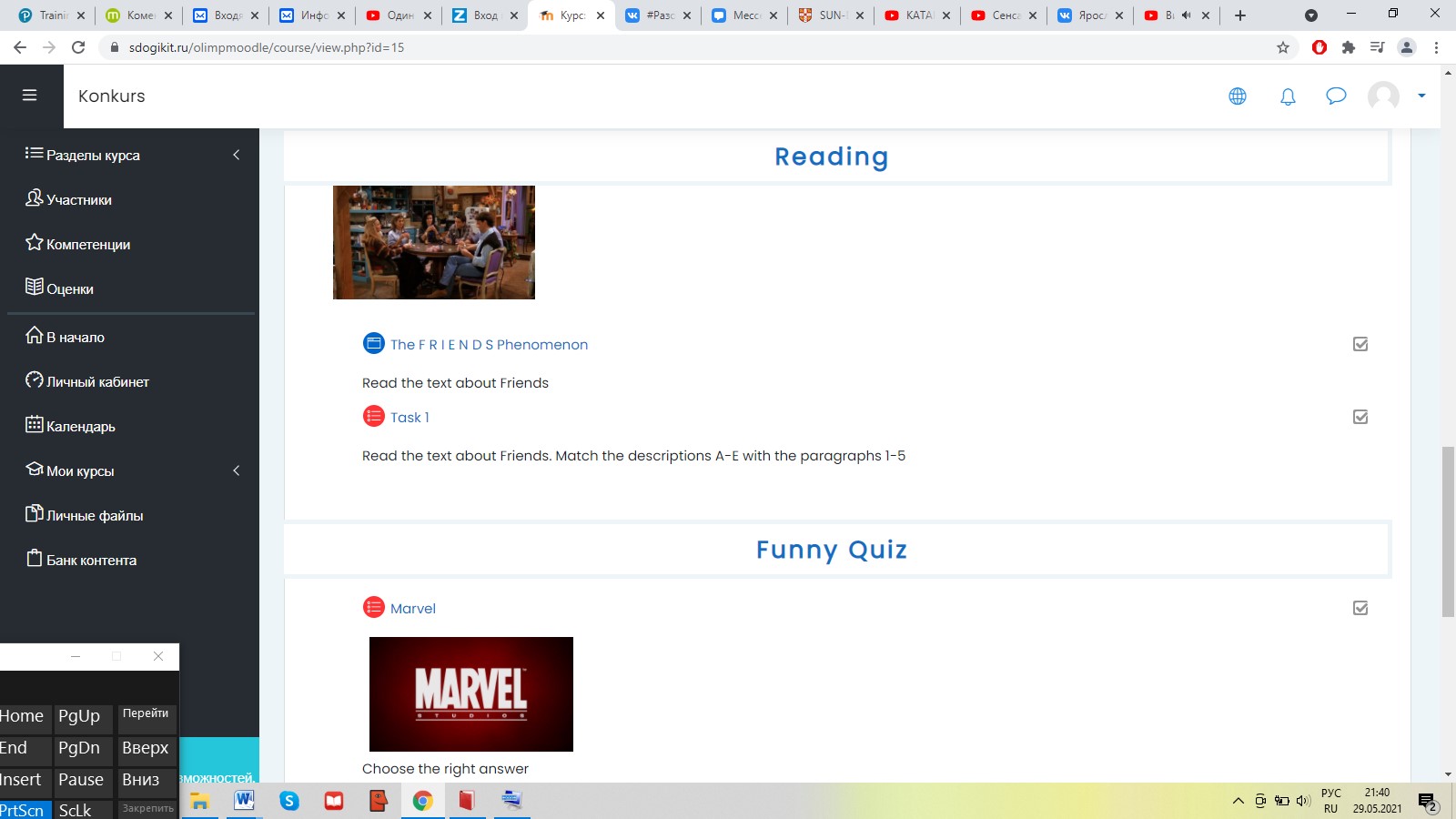Open Компетенции in sidebar
Viewport: 1456px width, 819px height.
click(x=88, y=244)
